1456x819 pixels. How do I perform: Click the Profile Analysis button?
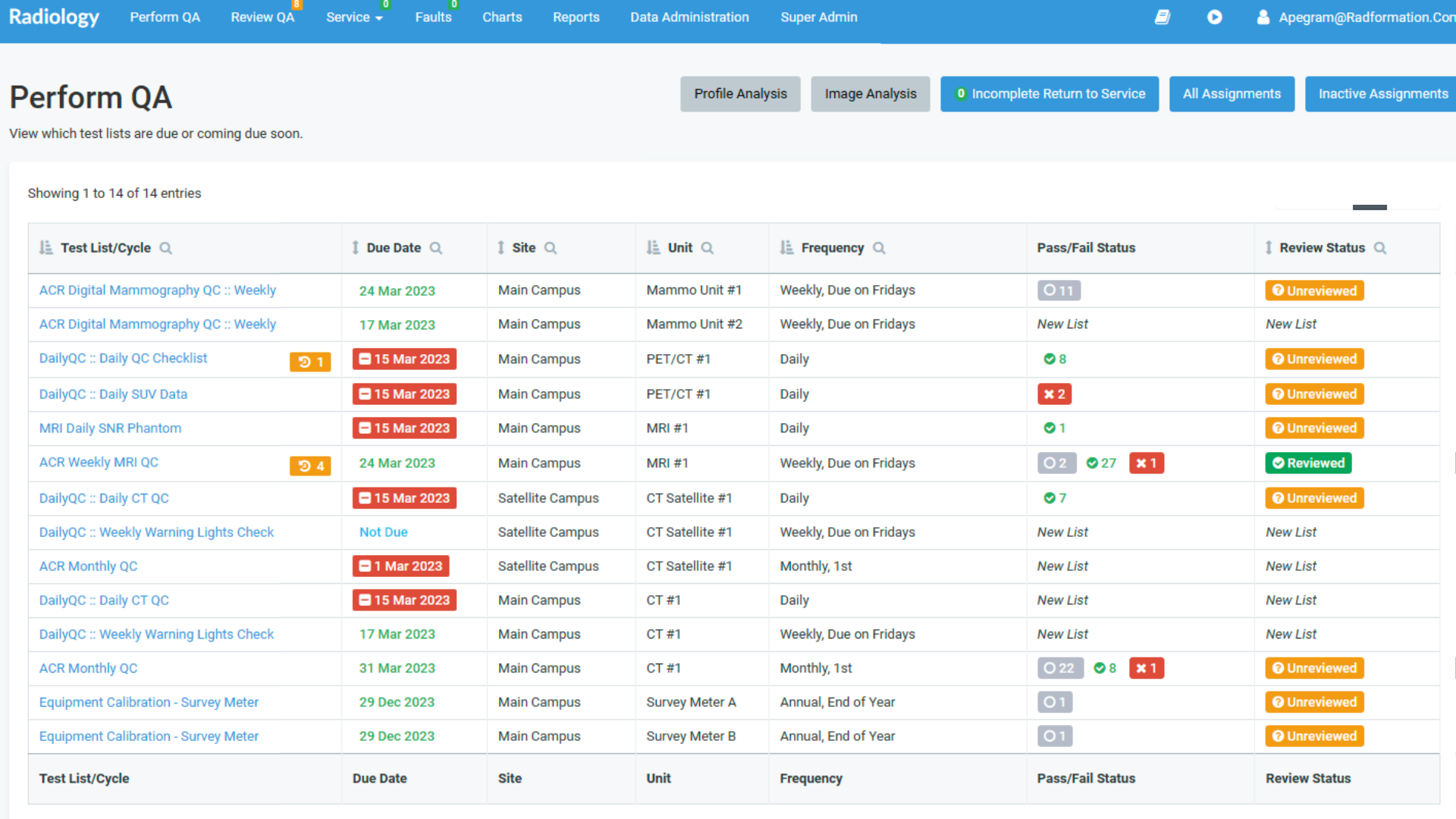[739, 94]
